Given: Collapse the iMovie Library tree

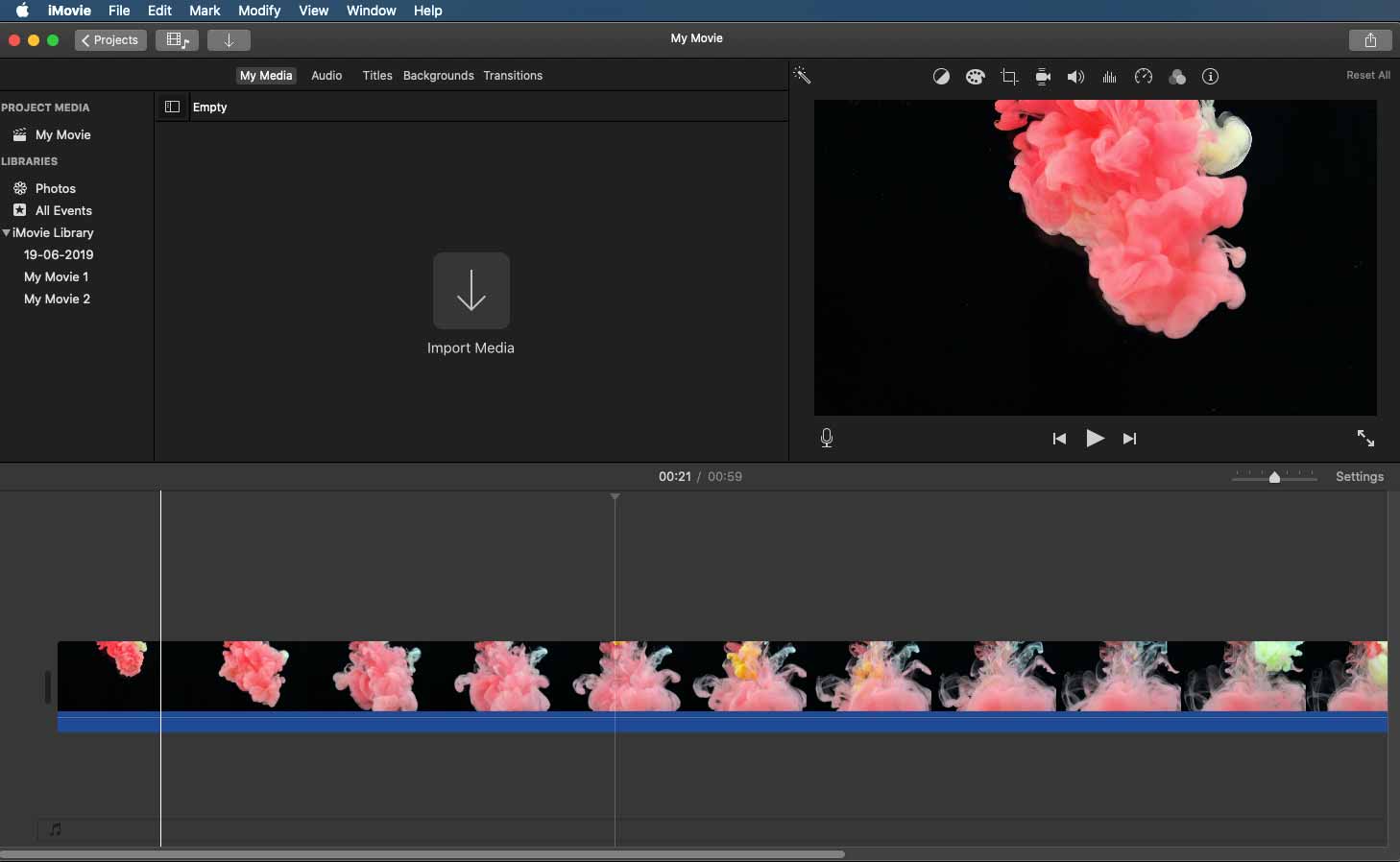Looking at the screenshot, I should (x=6, y=232).
